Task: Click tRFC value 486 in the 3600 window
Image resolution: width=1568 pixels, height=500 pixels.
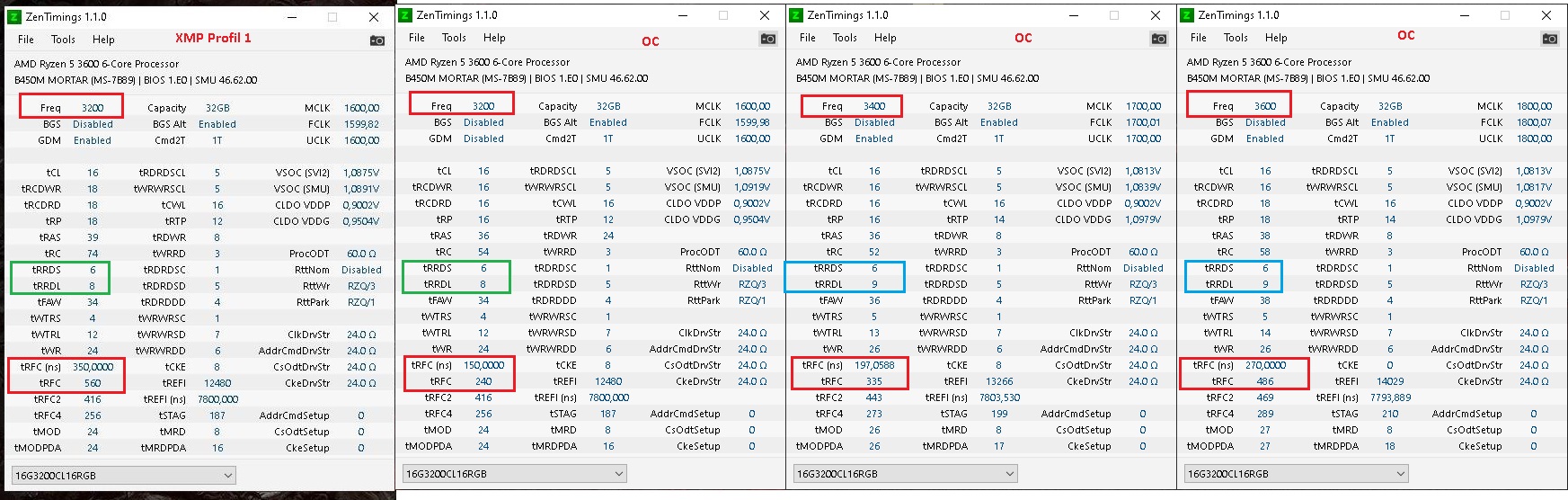Action: pos(1265,381)
